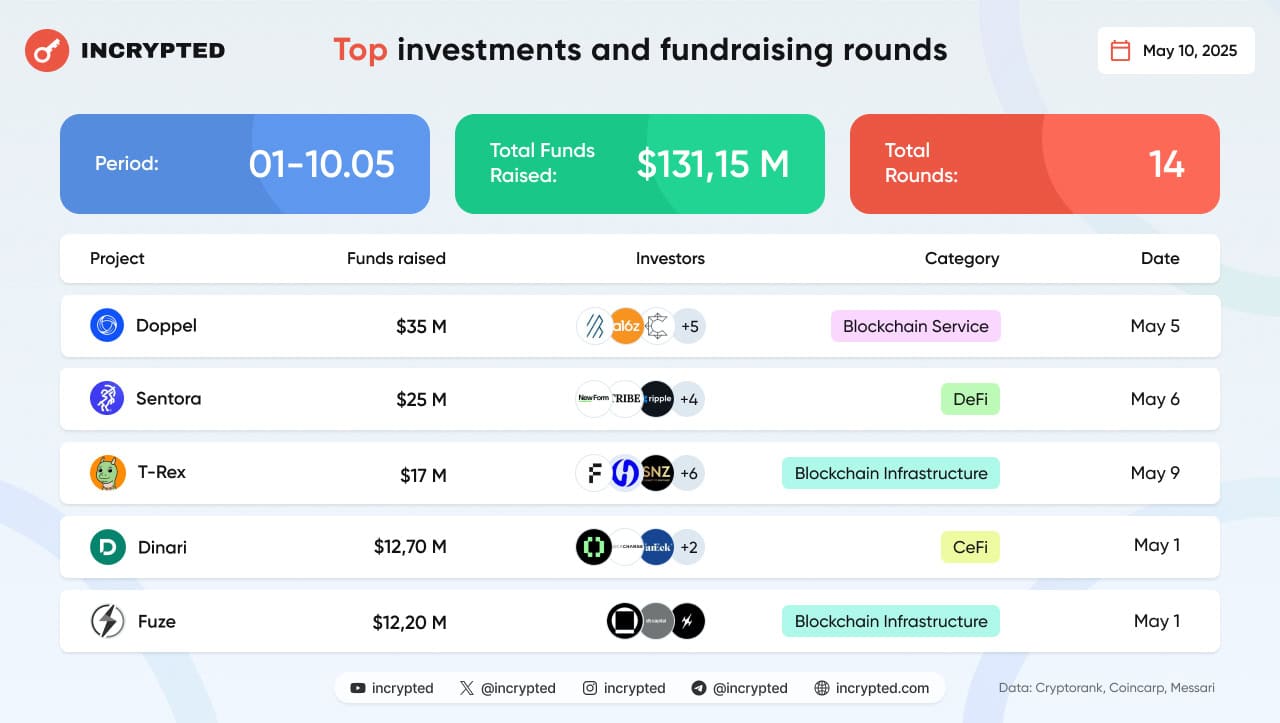Open the YouTube incrypted link
The height and width of the screenshot is (723, 1280).
point(392,688)
